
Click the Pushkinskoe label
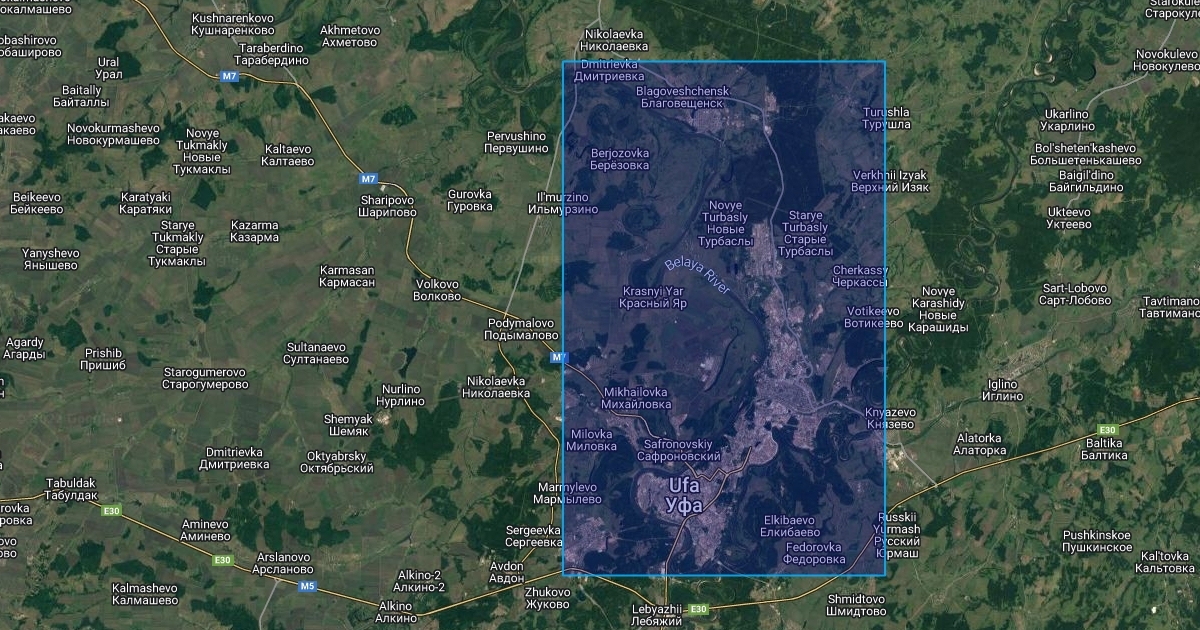(1096, 541)
